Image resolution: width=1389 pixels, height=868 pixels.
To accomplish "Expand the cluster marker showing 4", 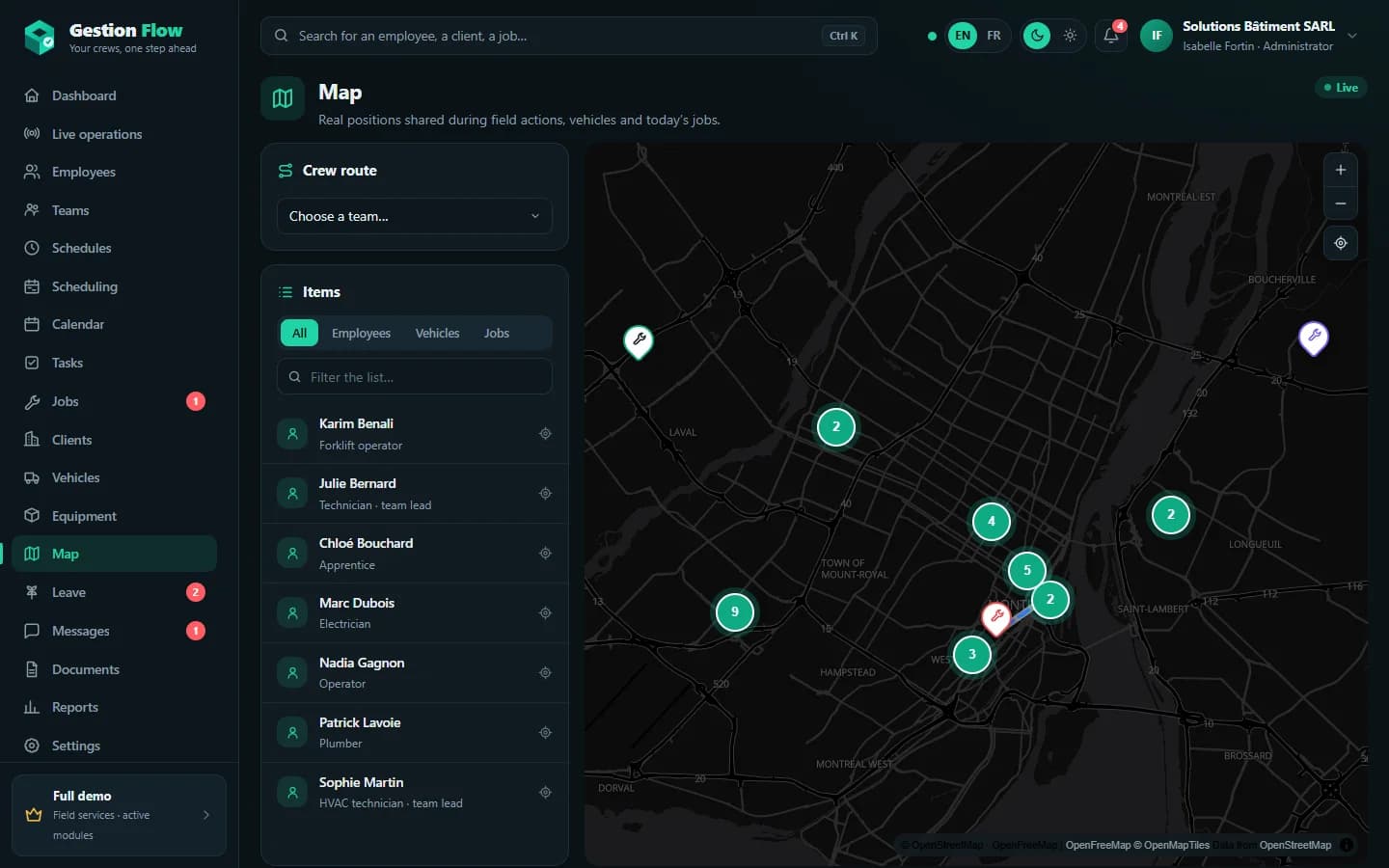I will pos(992,522).
